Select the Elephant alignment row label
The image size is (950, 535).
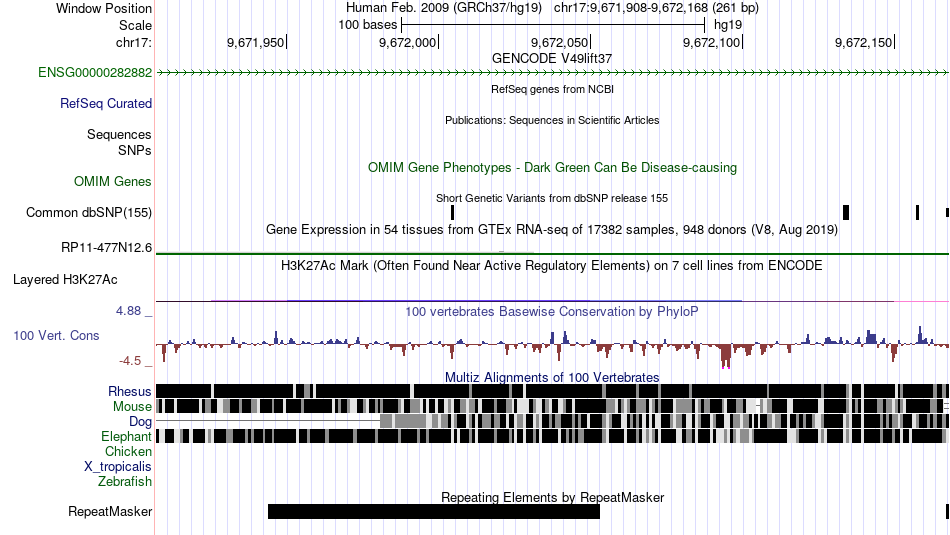(x=127, y=437)
